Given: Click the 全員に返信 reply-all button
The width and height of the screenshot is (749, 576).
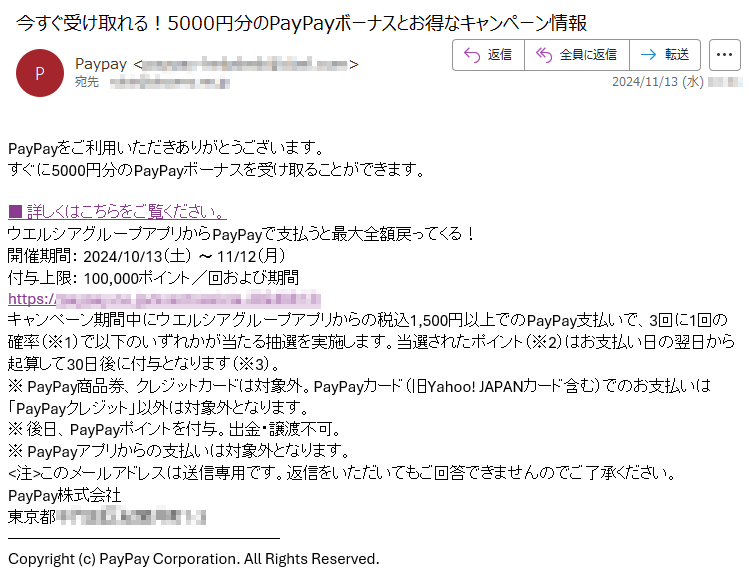Looking at the screenshot, I should tap(577, 55).
